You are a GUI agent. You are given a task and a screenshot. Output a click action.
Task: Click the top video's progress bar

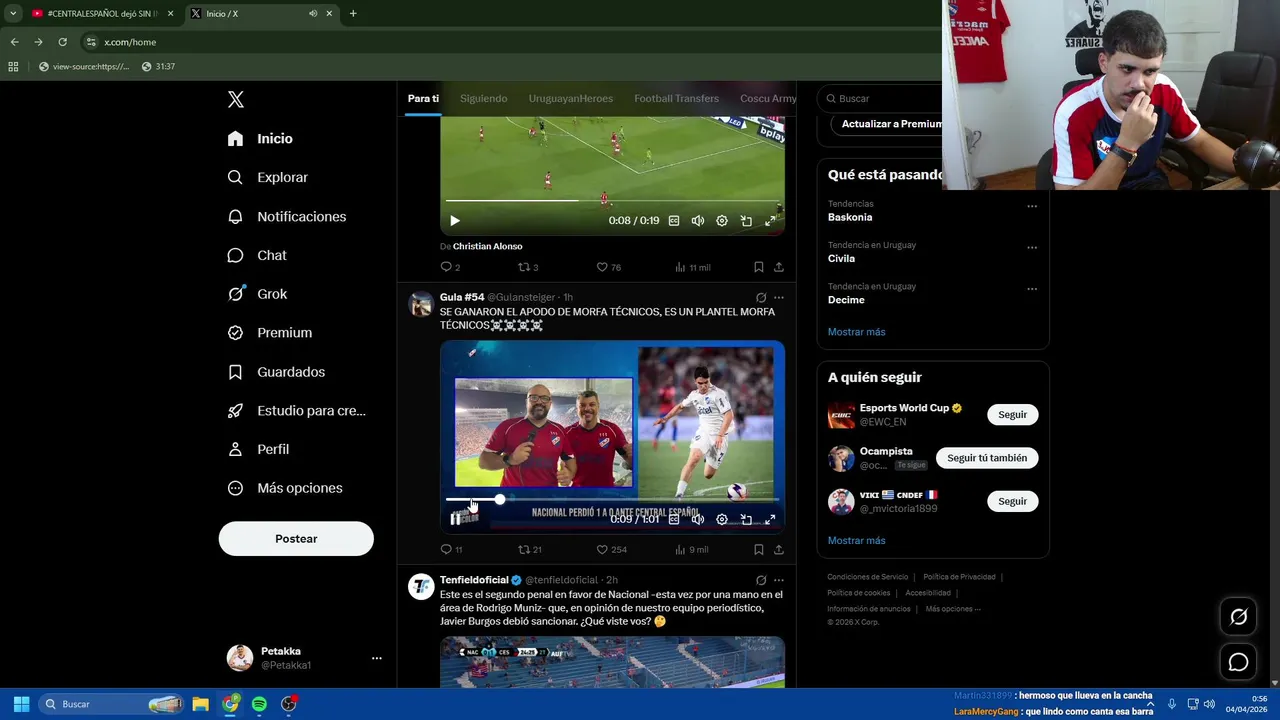tap(612, 201)
